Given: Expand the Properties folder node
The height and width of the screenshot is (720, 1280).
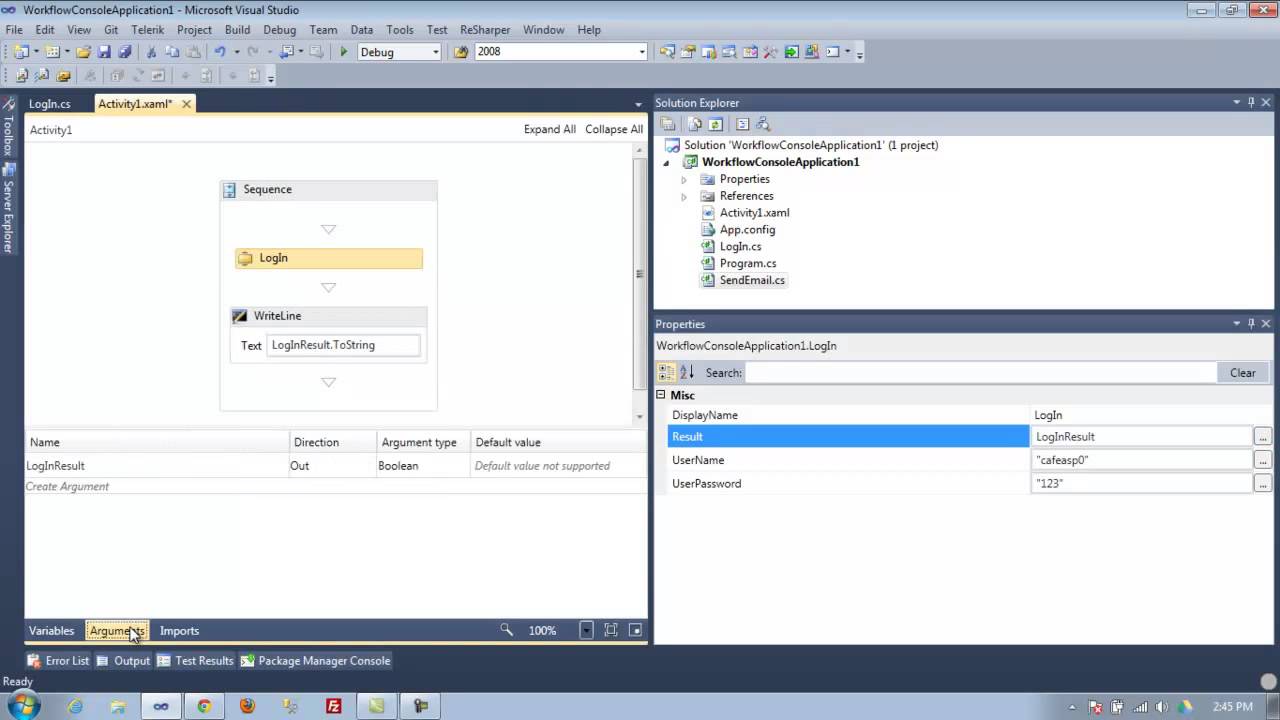Looking at the screenshot, I should tap(684, 180).
